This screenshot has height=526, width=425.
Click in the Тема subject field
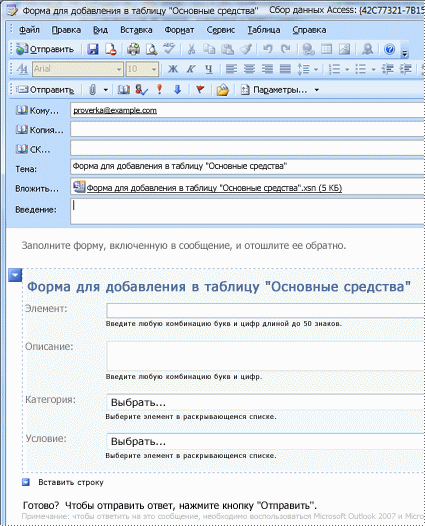[x=248, y=166]
